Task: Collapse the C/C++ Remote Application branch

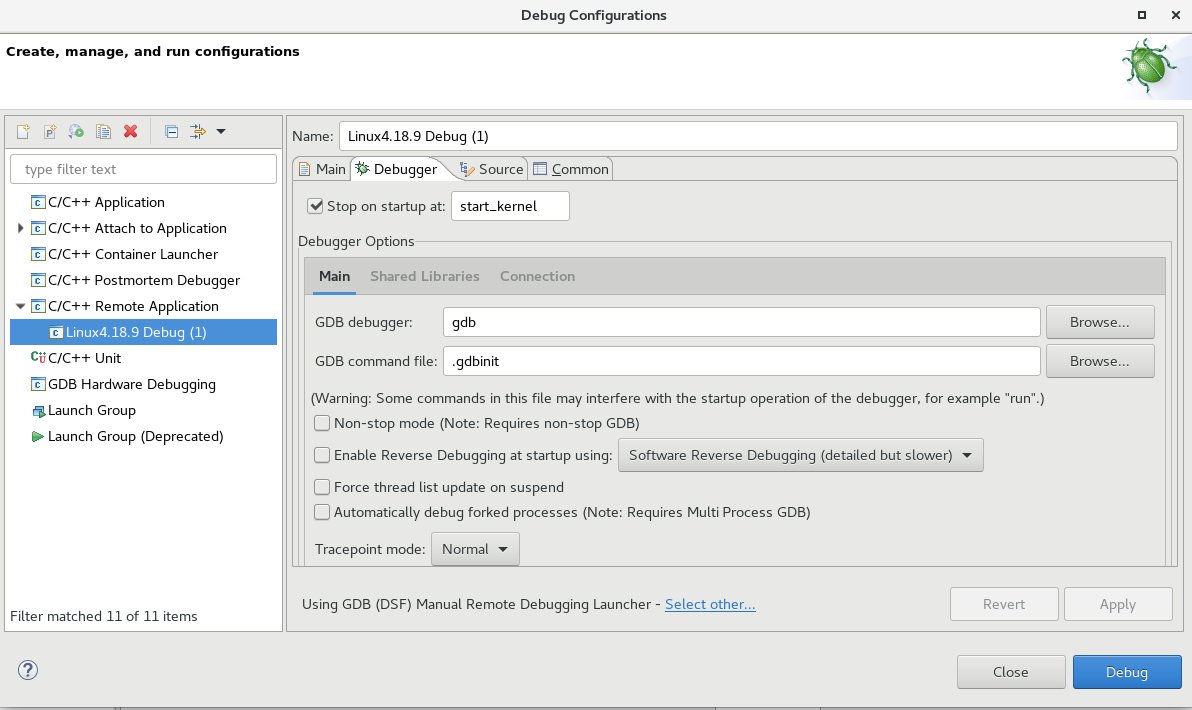Action: pos(20,306)
